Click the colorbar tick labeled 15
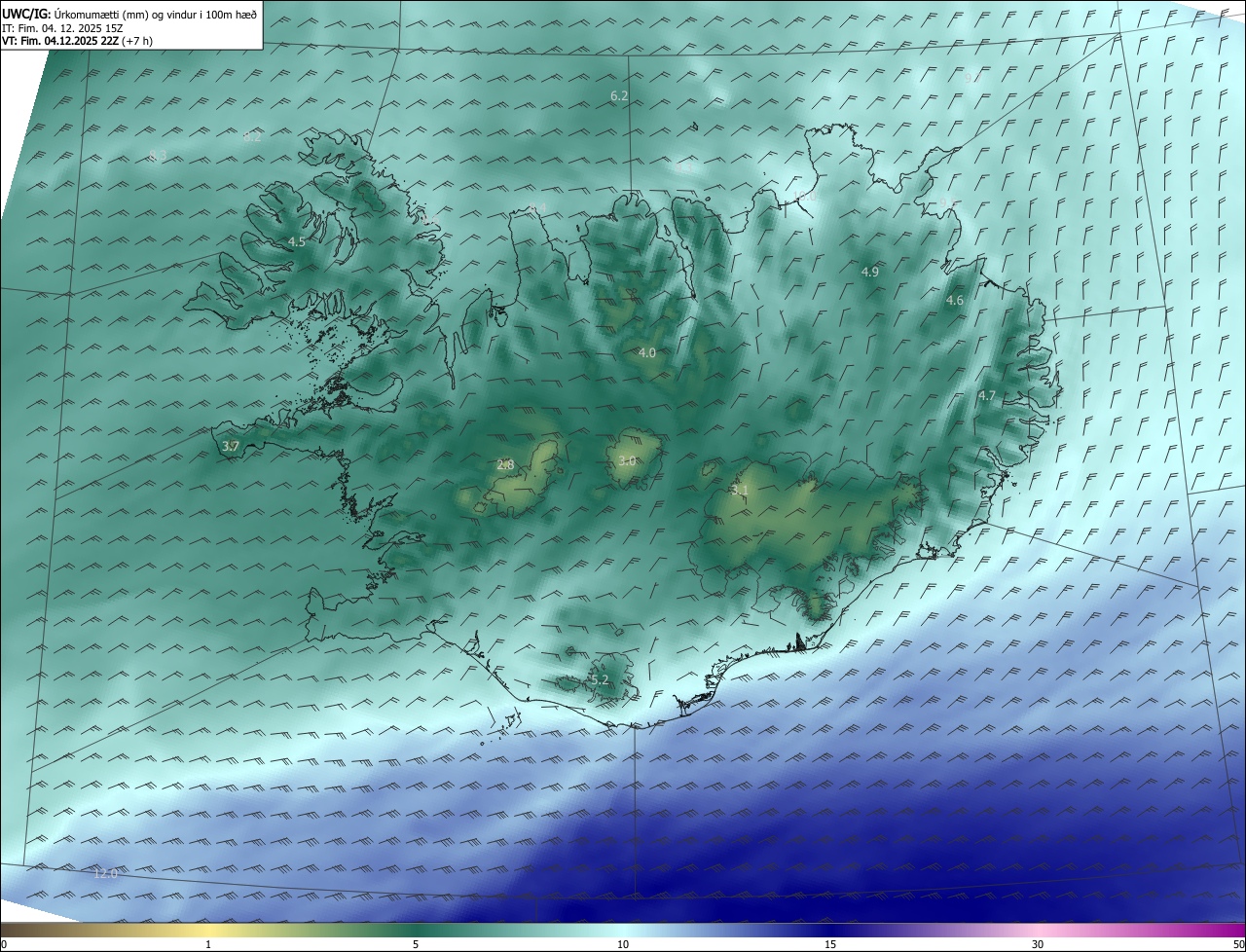 point(830,944)
